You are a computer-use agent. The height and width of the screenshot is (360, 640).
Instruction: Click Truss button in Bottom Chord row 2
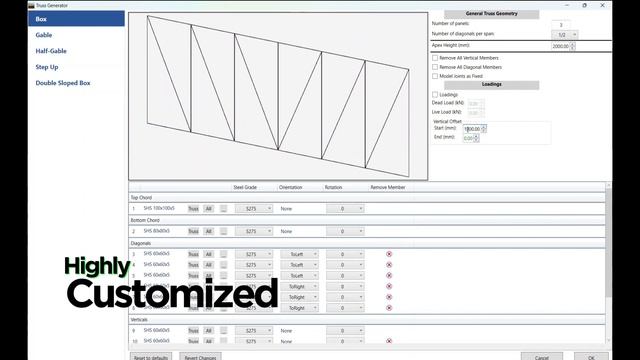(x=193, y=231)
